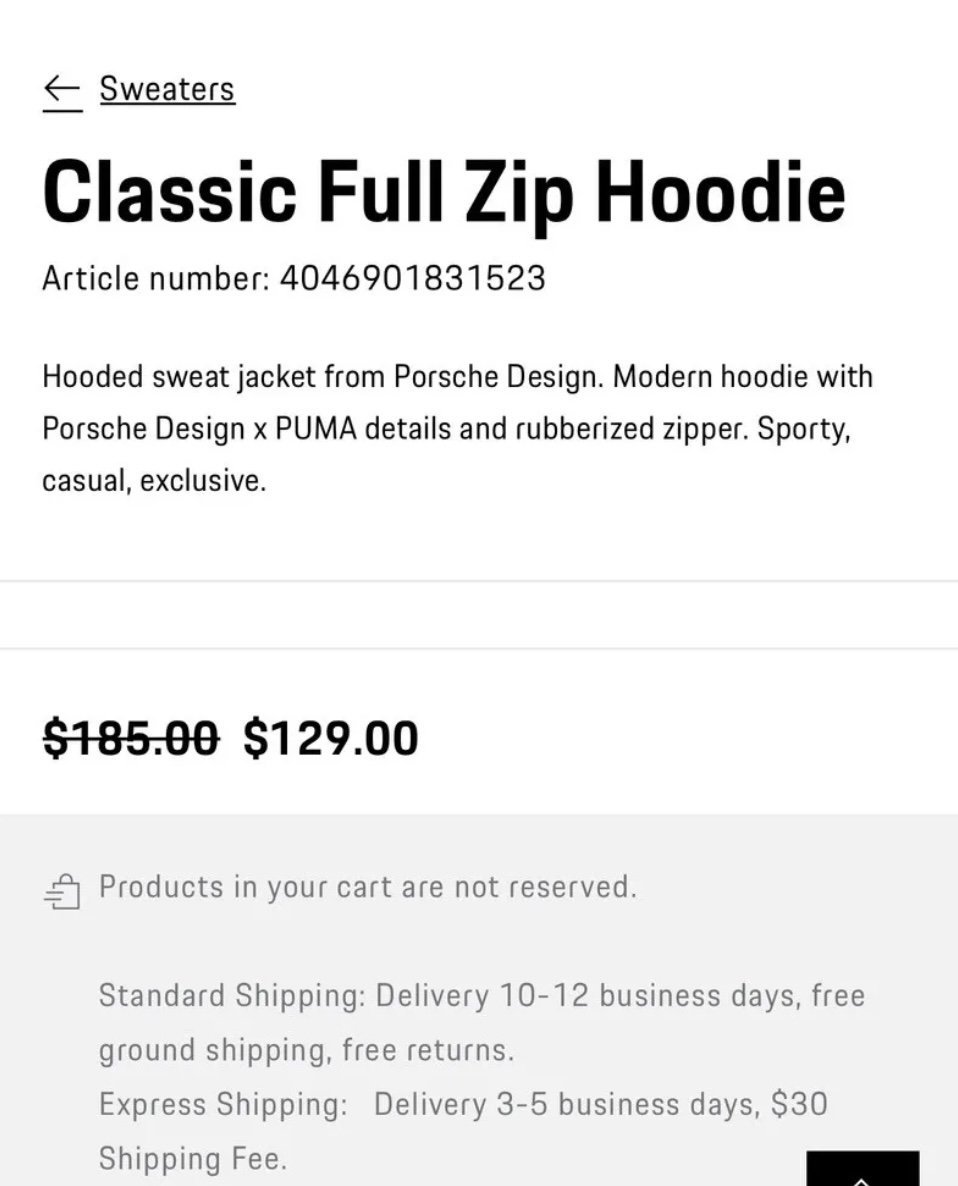
Task: Click 'Hooded sweat jacket from Porsche Design' sentence
Action: coord(323,377)
